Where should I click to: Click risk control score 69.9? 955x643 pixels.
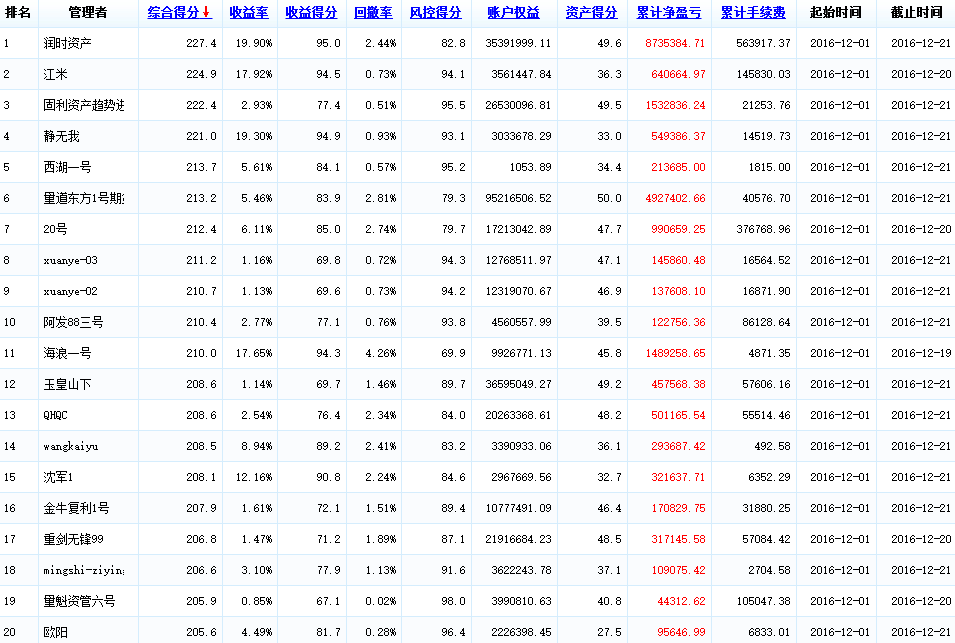[x=453, y=353]
